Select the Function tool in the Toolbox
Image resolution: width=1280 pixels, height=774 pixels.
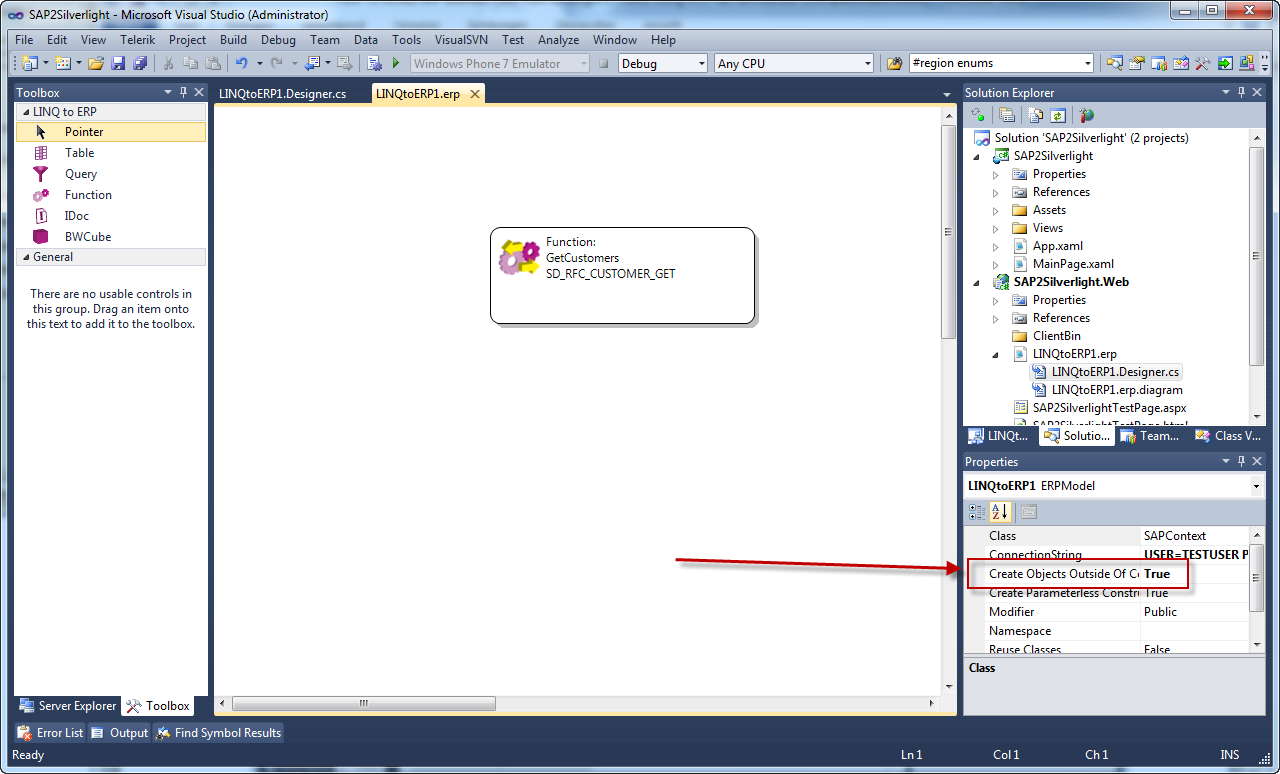coord(110,195)
